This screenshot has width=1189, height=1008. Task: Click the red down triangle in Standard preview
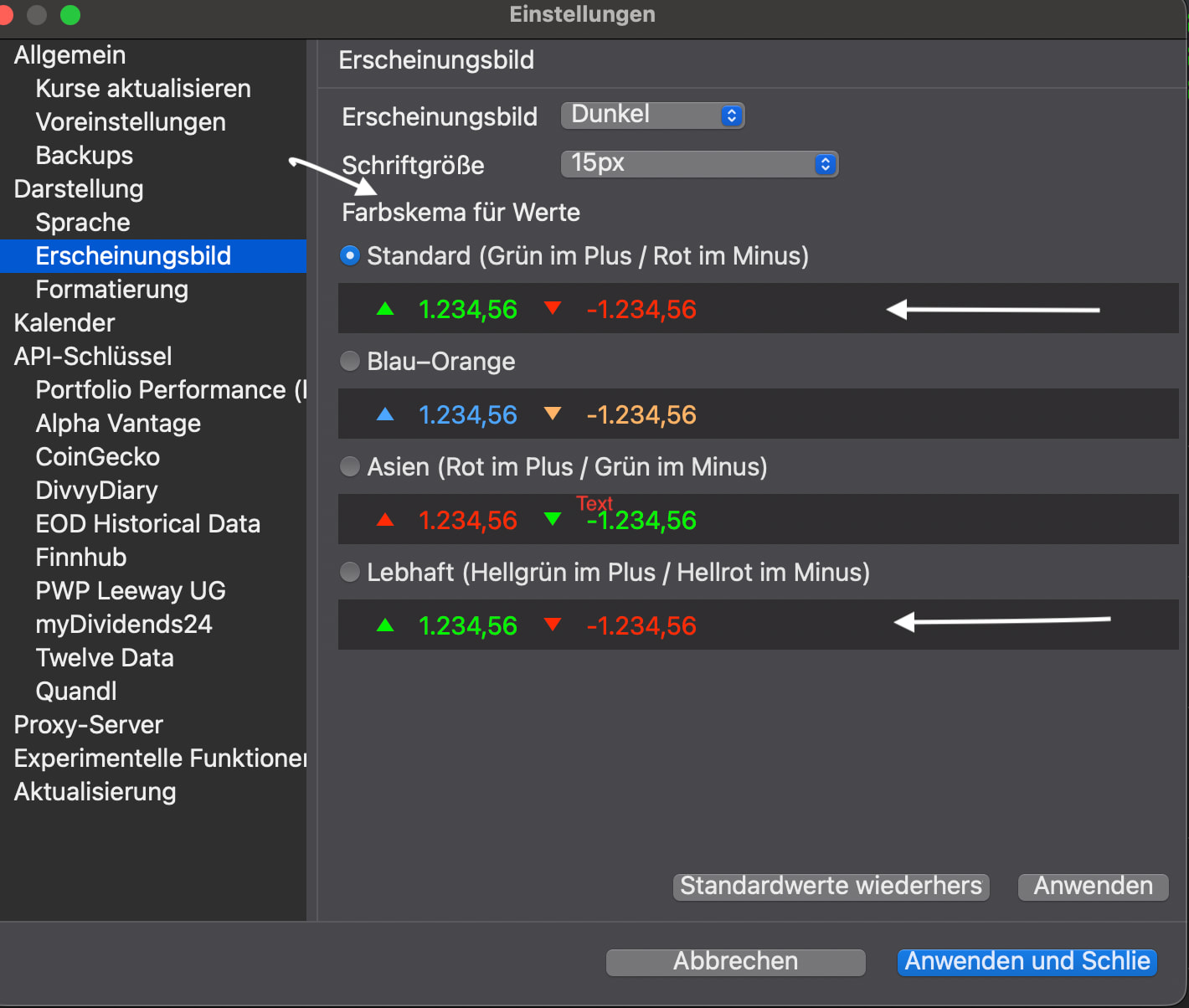click(552, 308)
